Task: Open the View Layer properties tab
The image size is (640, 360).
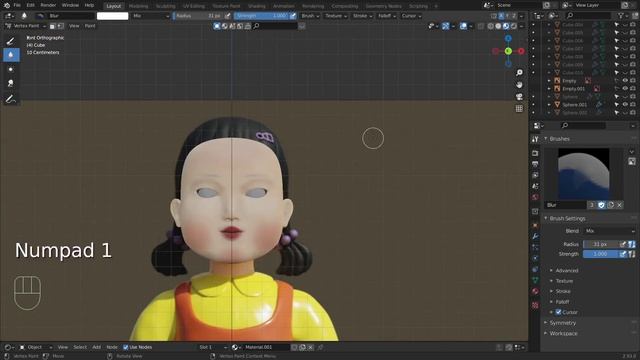Action: [x=535, y=175]
